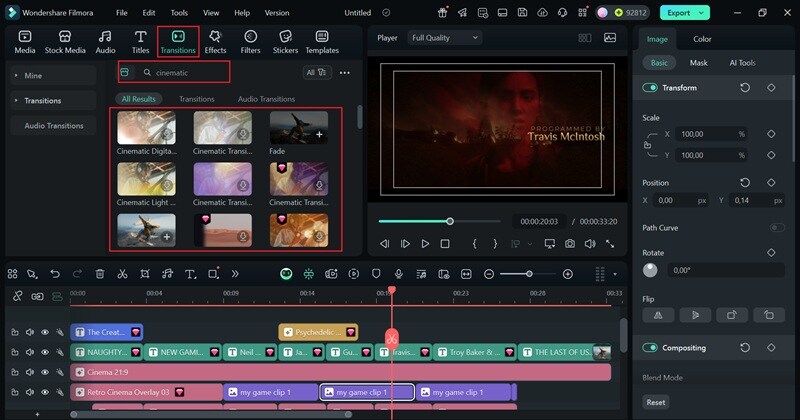
Task: Click the microphone voiceover icon
Action: point(398,274)
